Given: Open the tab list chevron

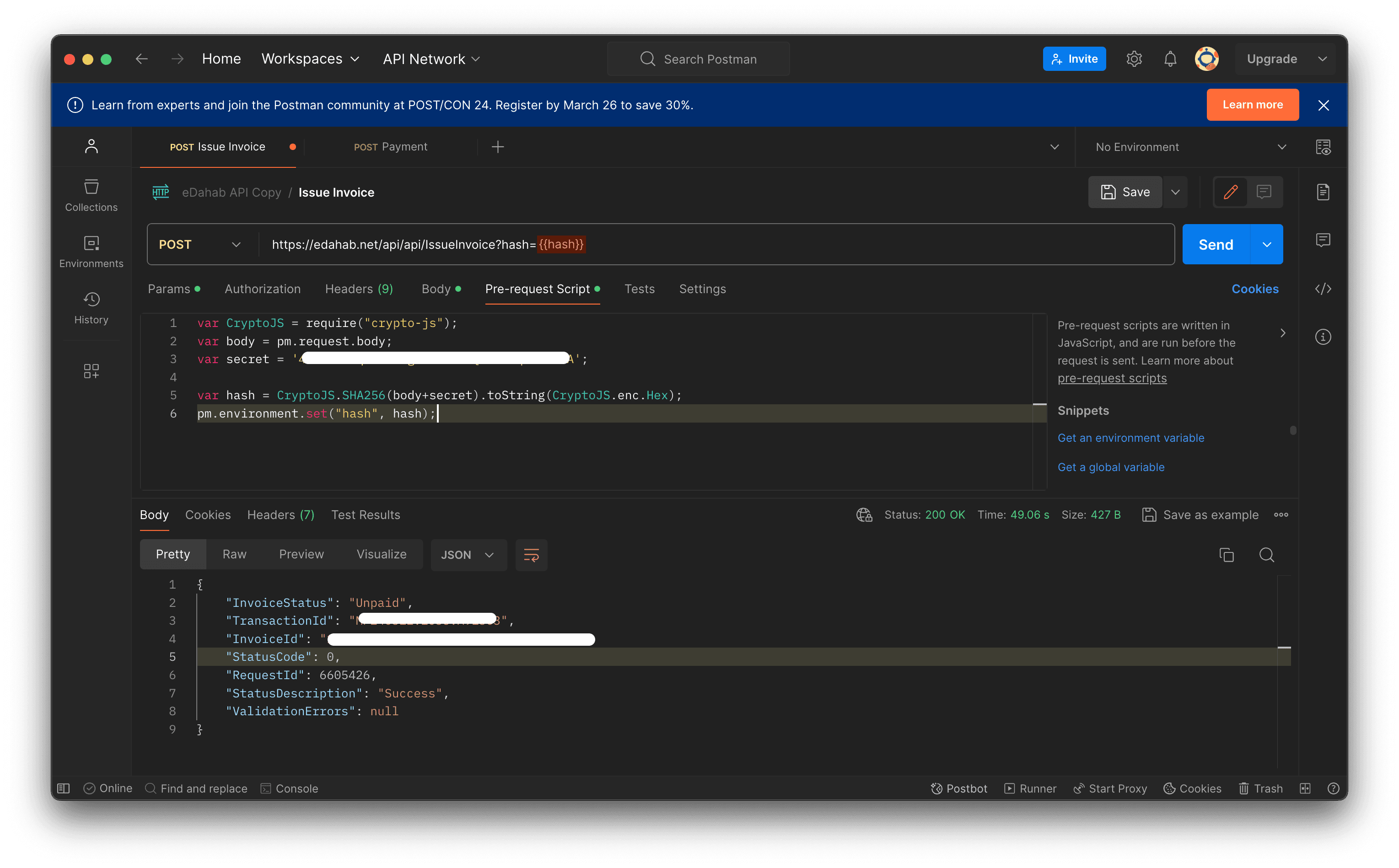Looking at the screenshot, I should [x=1055, y=147].
